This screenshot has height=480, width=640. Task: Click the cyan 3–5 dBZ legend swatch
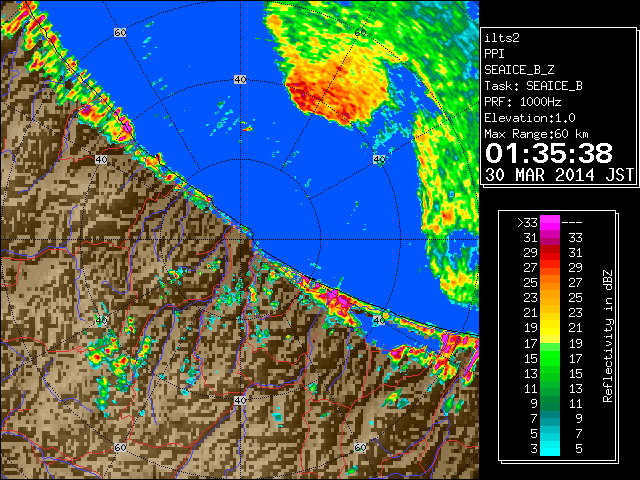coord(550,448)
